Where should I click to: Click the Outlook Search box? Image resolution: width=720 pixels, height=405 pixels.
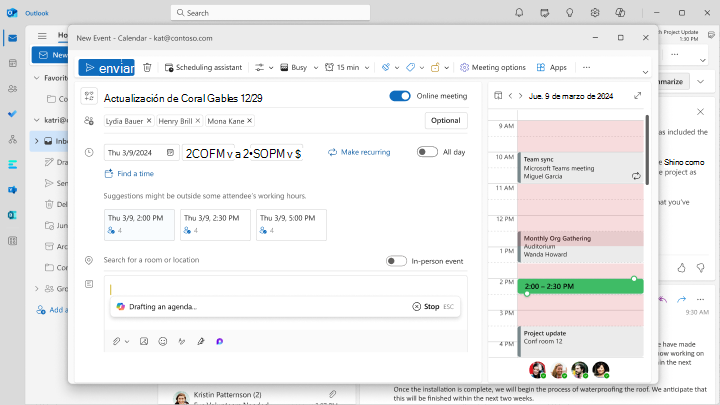[x=270, y=13]
